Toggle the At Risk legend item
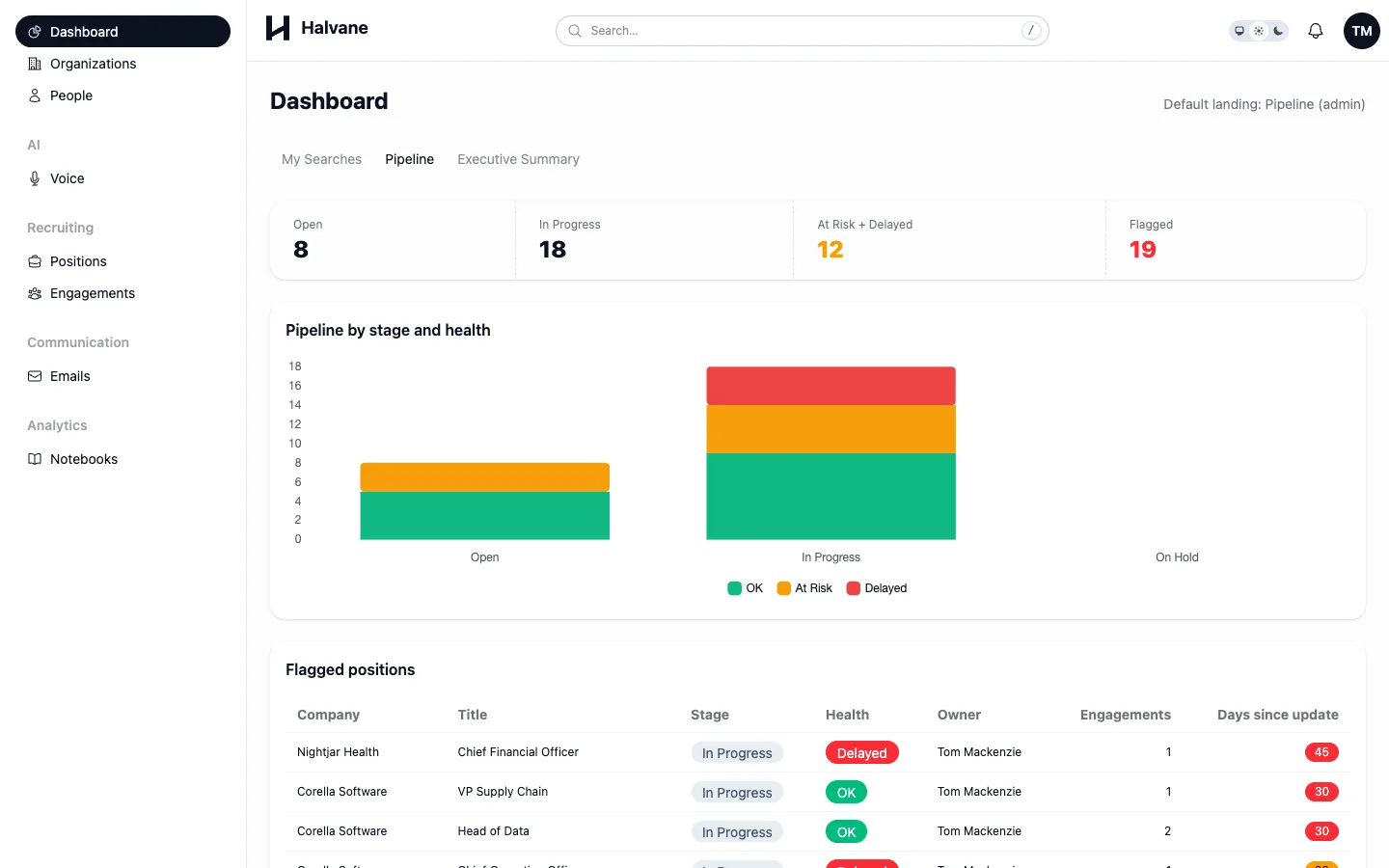Viewport: 1389px width, 868px height. point(804,588)
